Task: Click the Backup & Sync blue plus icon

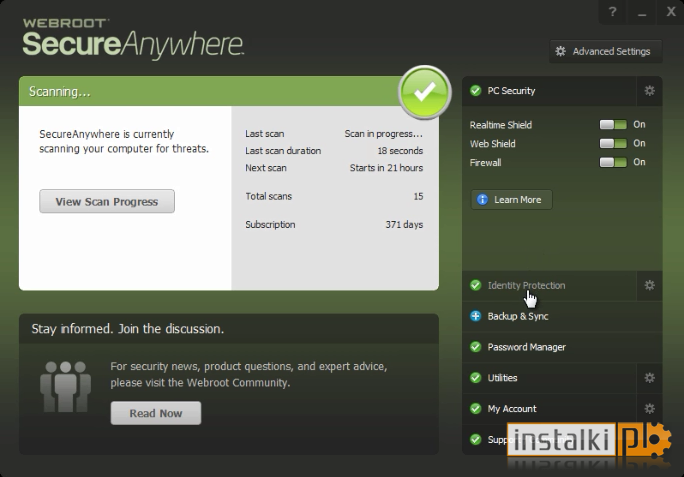Action: click(475, 316)
